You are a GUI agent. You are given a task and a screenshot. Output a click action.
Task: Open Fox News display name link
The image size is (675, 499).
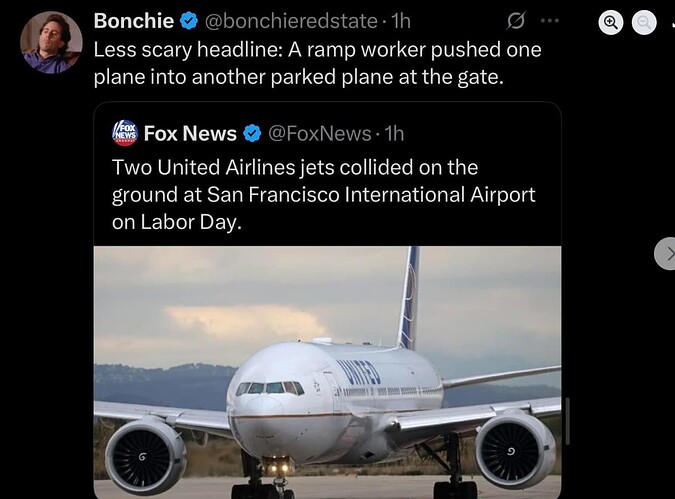coord(190,133)
